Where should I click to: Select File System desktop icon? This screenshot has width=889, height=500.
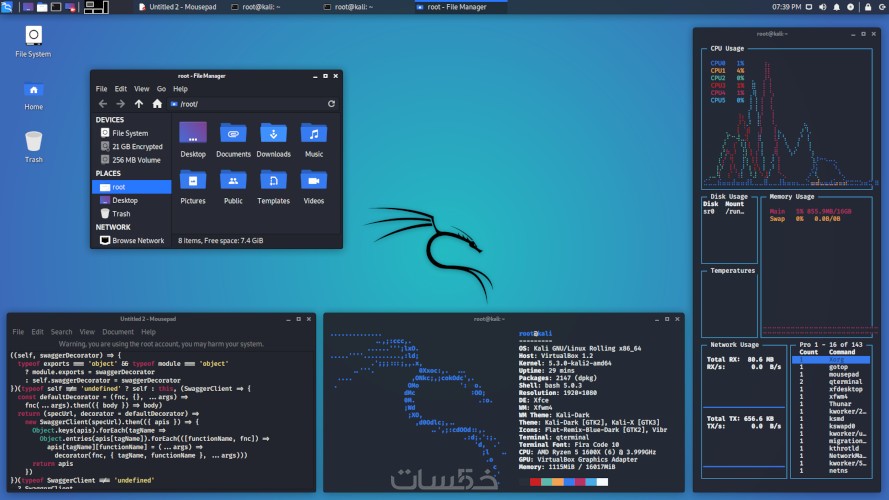point(33,42)
